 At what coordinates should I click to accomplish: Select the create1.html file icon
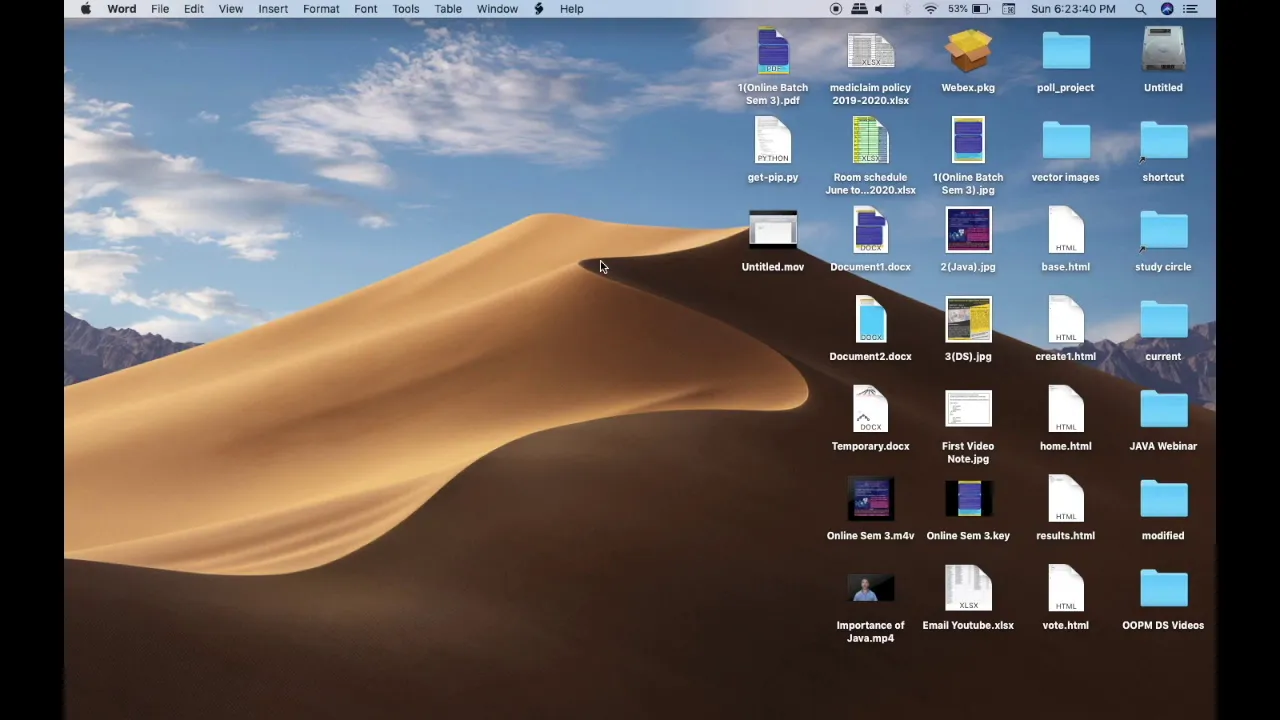click(x=1066, y=320)
